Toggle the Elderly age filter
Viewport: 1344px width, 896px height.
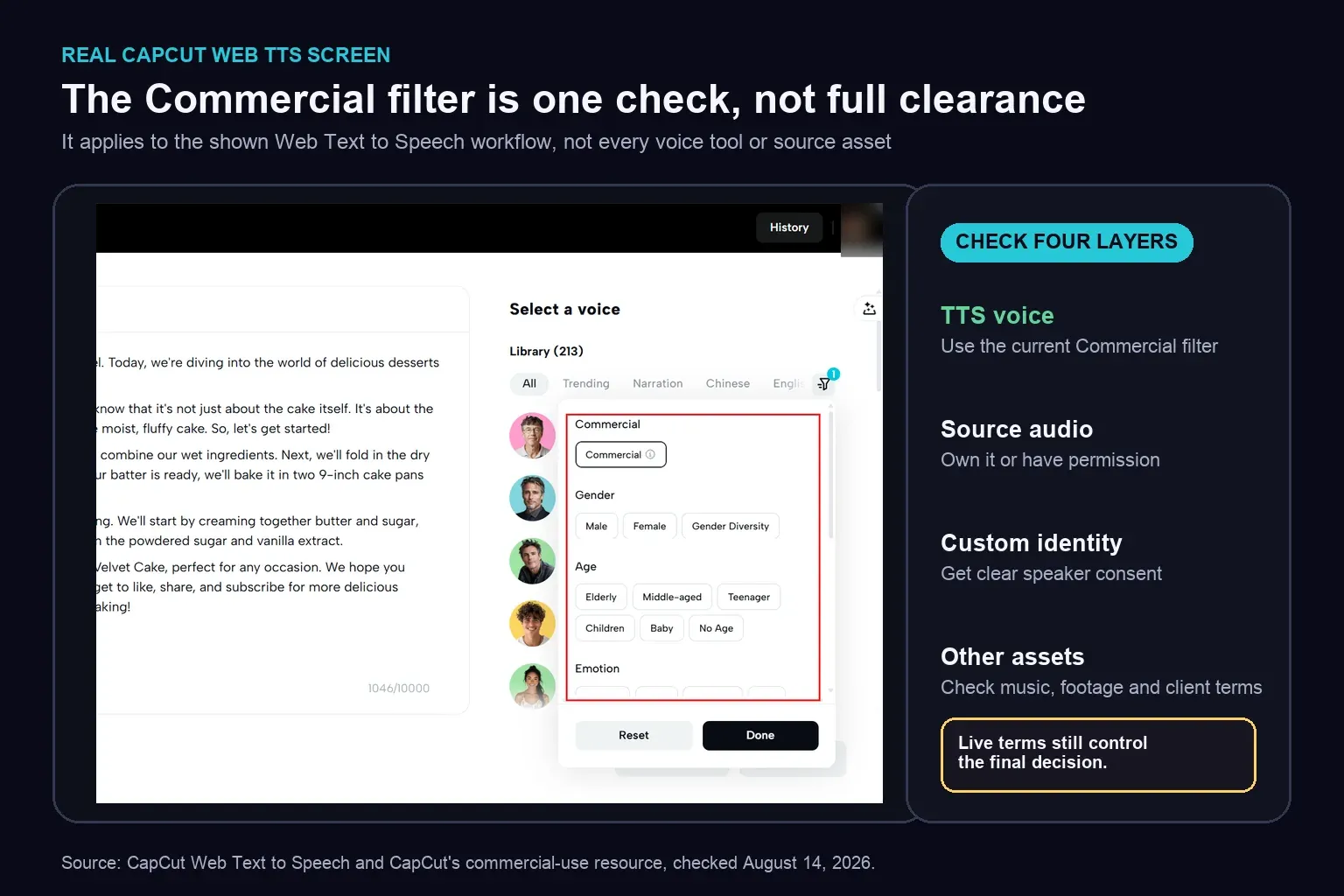(600, 597)
